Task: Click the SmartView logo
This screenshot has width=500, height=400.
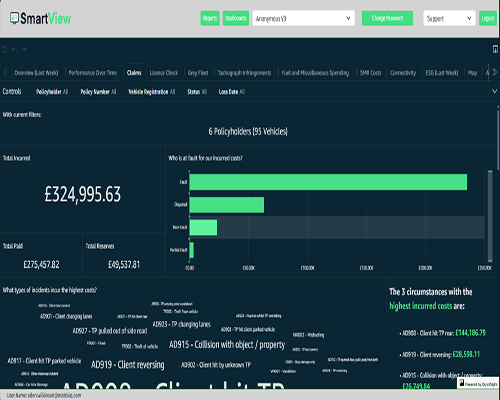Action: click(40, 19)
